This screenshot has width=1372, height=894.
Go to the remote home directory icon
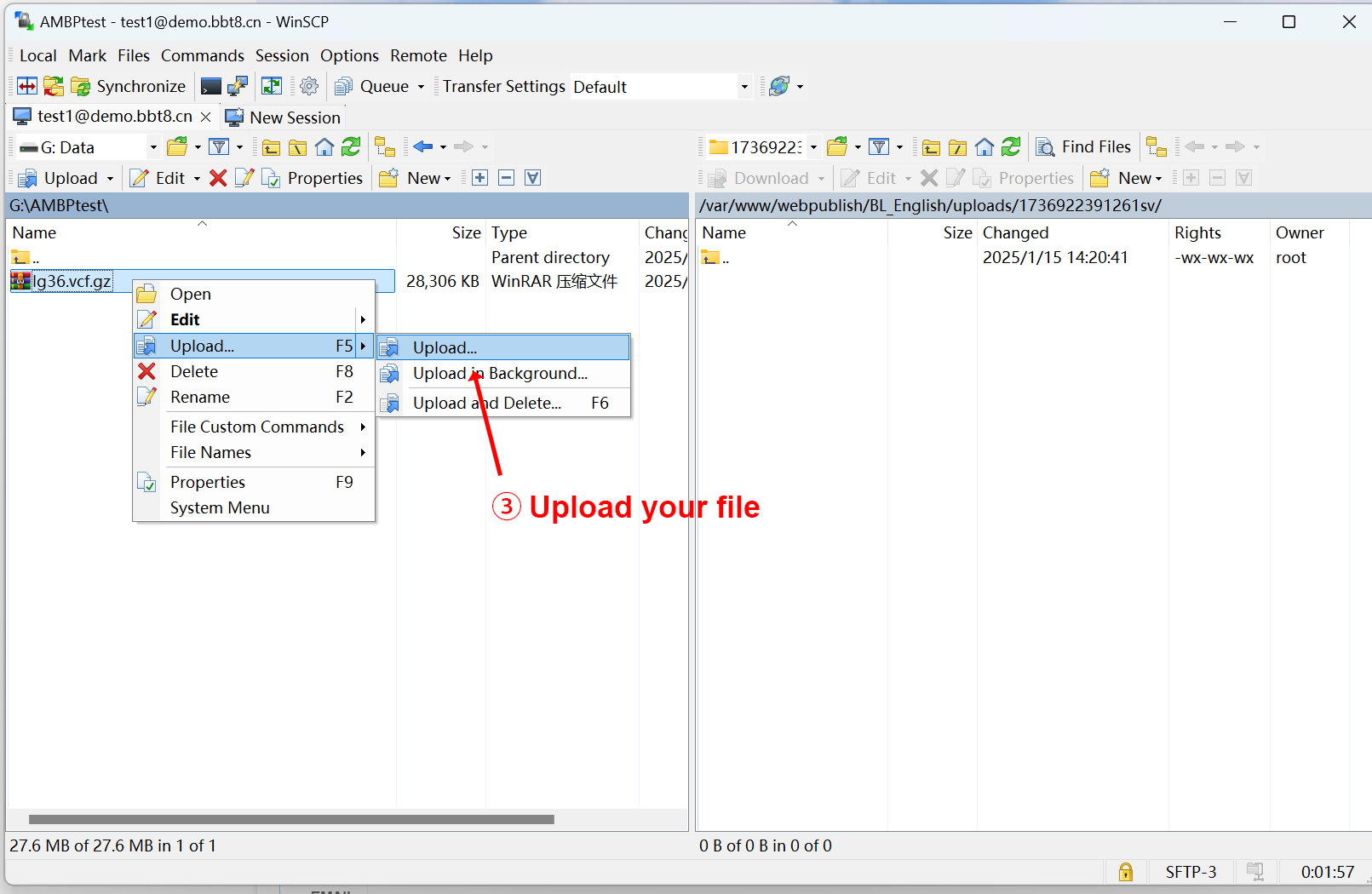(985, 147)
